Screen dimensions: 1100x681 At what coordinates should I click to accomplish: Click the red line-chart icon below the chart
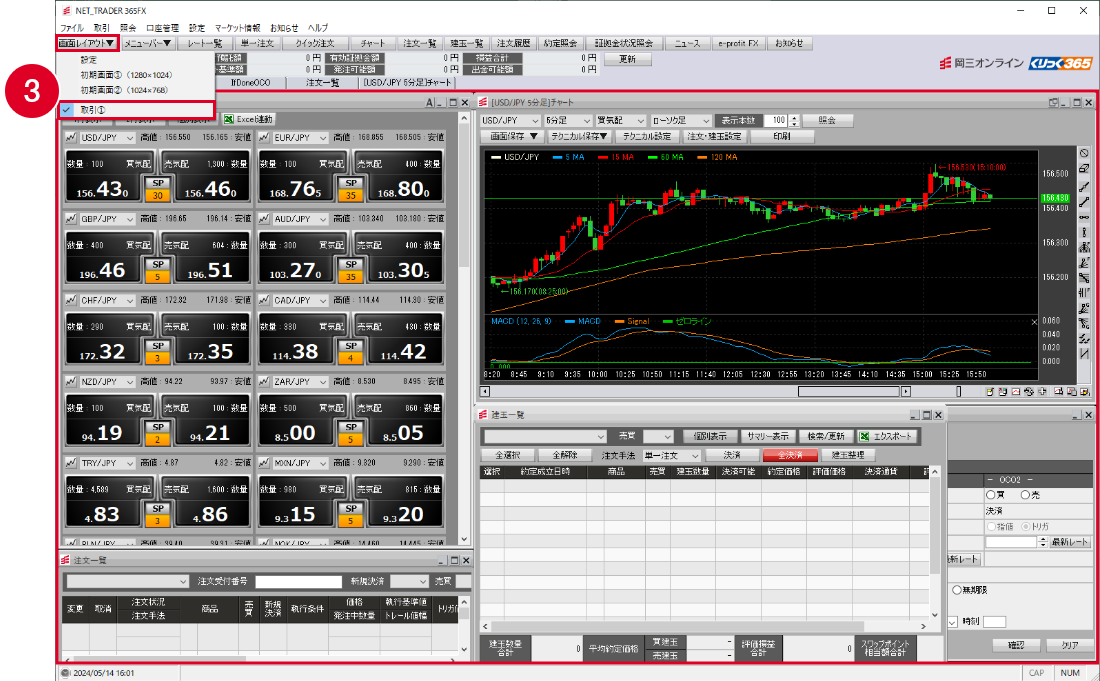click(1016, 391)
